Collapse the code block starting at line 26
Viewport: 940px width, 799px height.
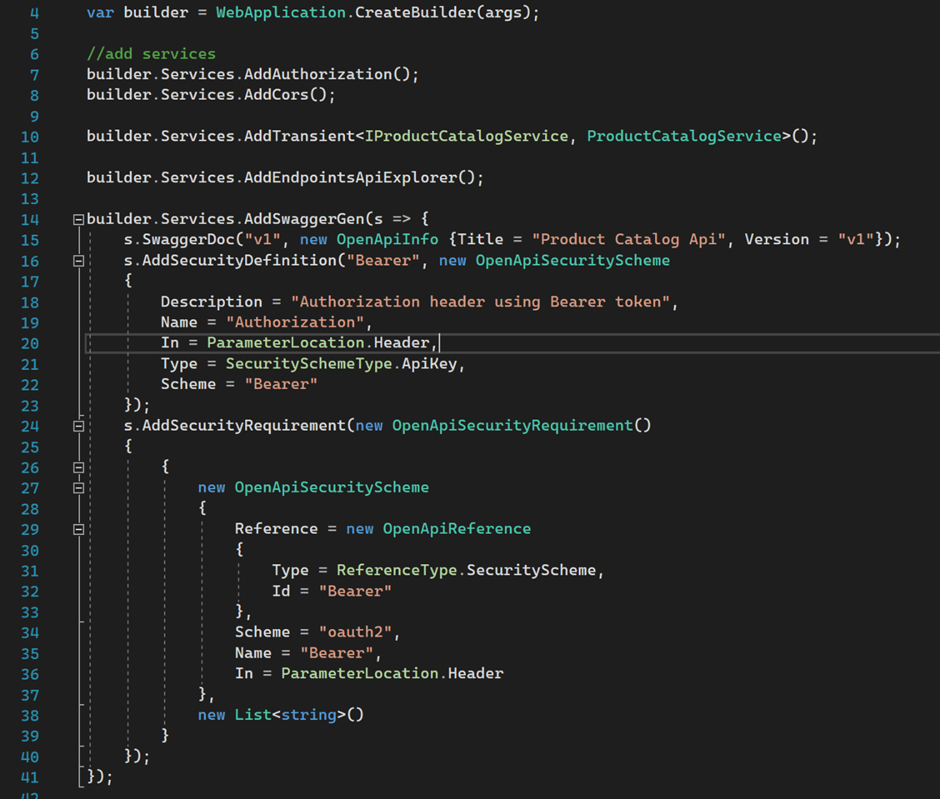[78, 466]
